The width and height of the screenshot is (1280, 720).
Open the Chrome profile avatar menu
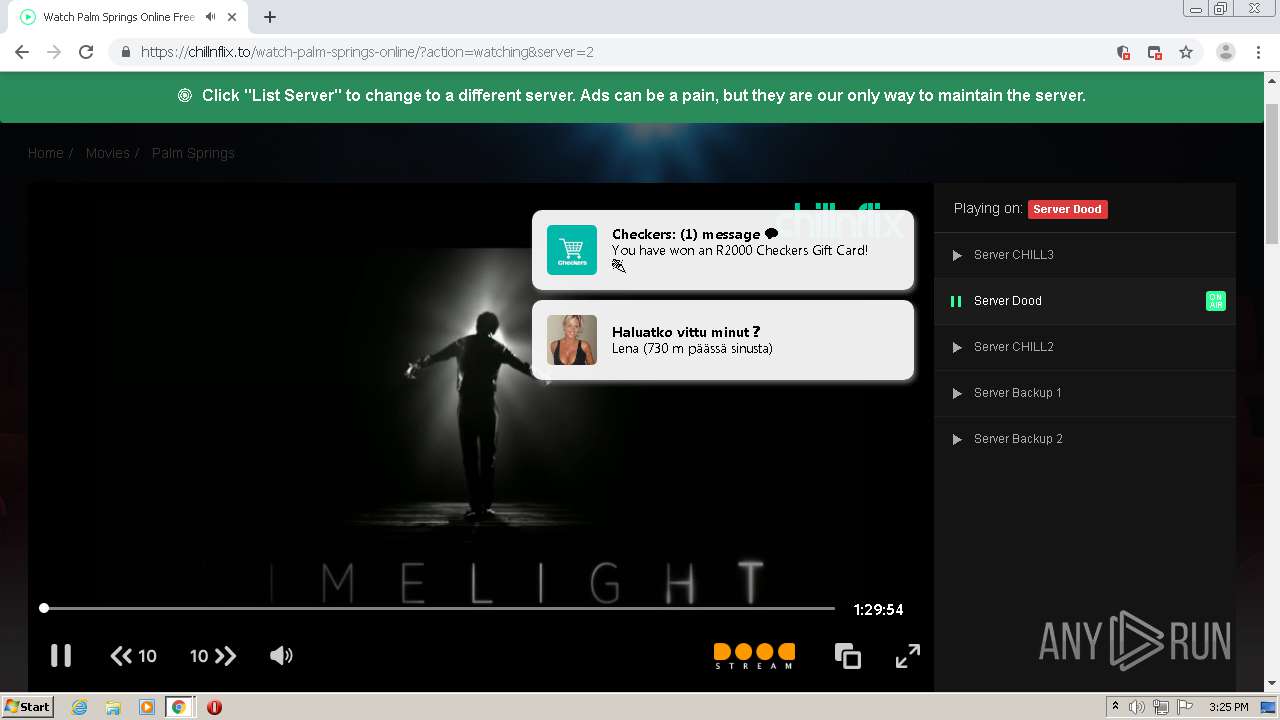[x=1226, y=52]
